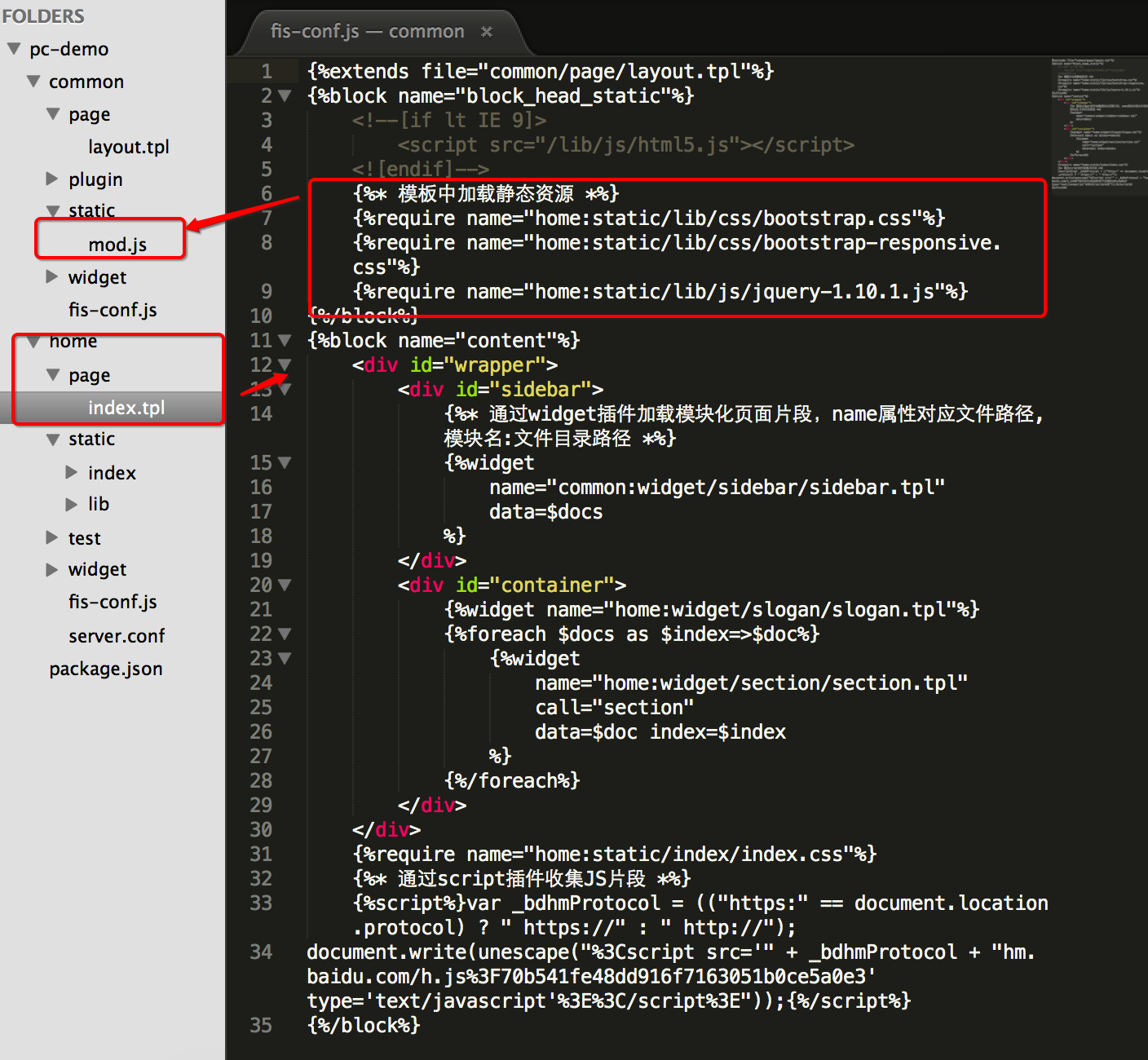Collapse static folder above index folder
The height and width of the screenshot is (1060, 1148).
[x=53, y=439]
